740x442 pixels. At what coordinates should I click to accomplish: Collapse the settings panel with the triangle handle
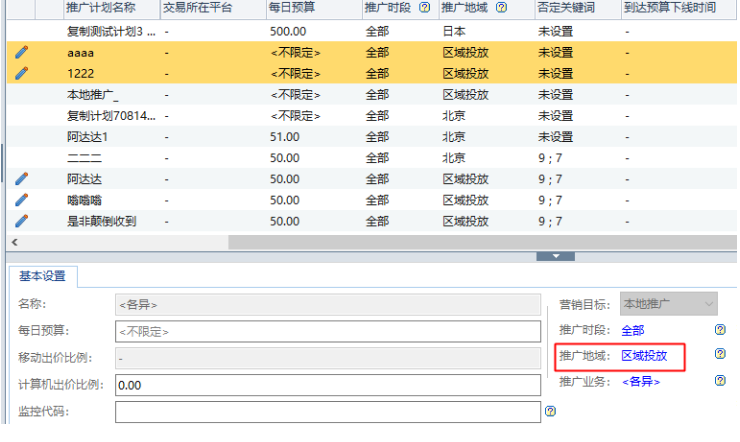click(x=555, y=257)
